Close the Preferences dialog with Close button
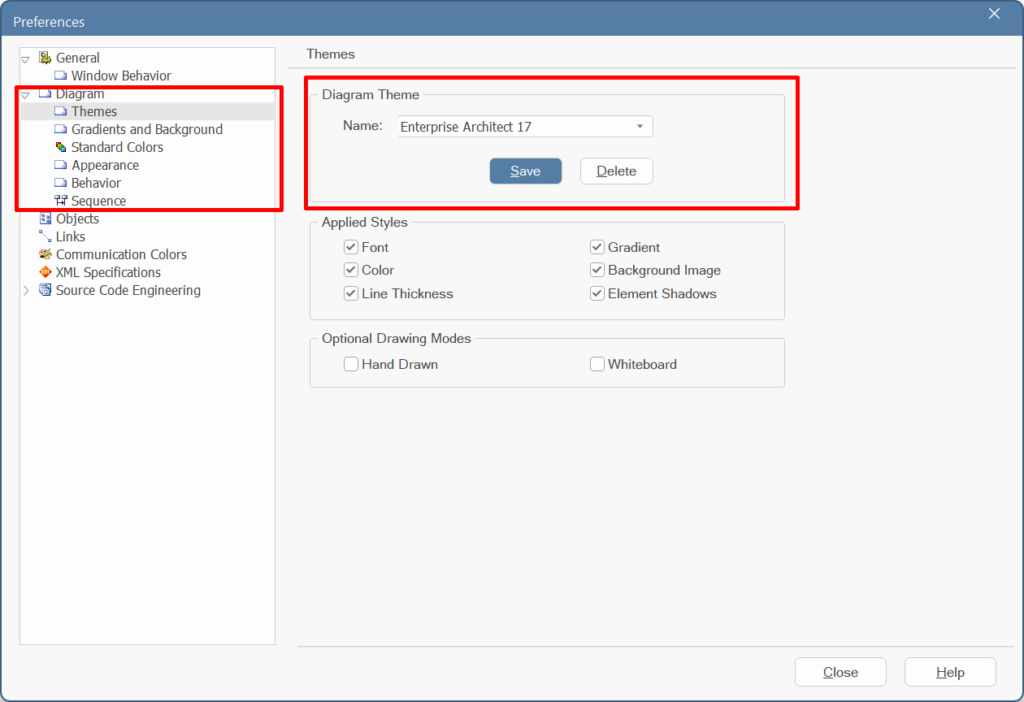This screenshot has width=1024, height=702. [840, 672]
